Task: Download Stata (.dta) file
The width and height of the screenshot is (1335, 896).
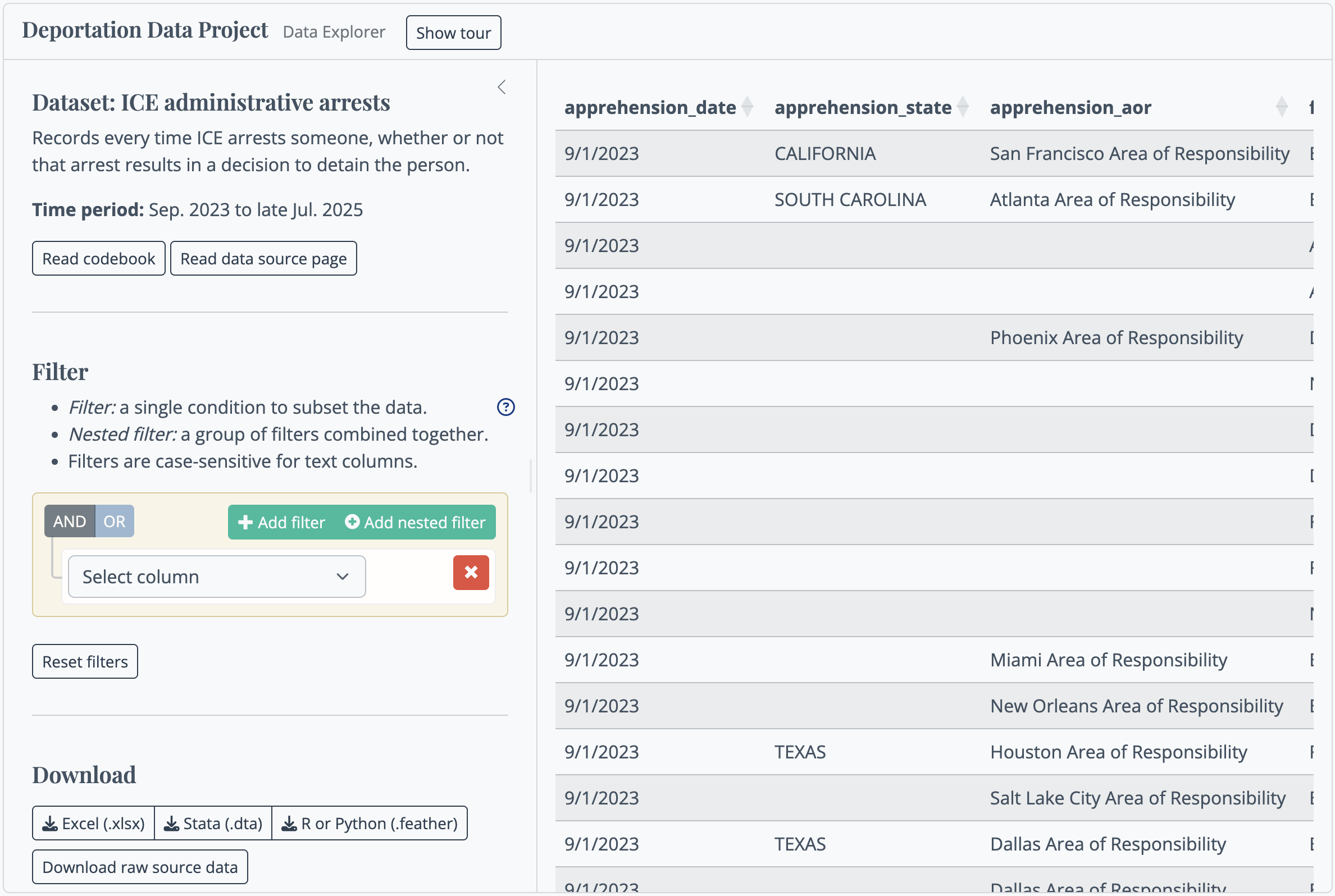Action: [x=213, y=824]
